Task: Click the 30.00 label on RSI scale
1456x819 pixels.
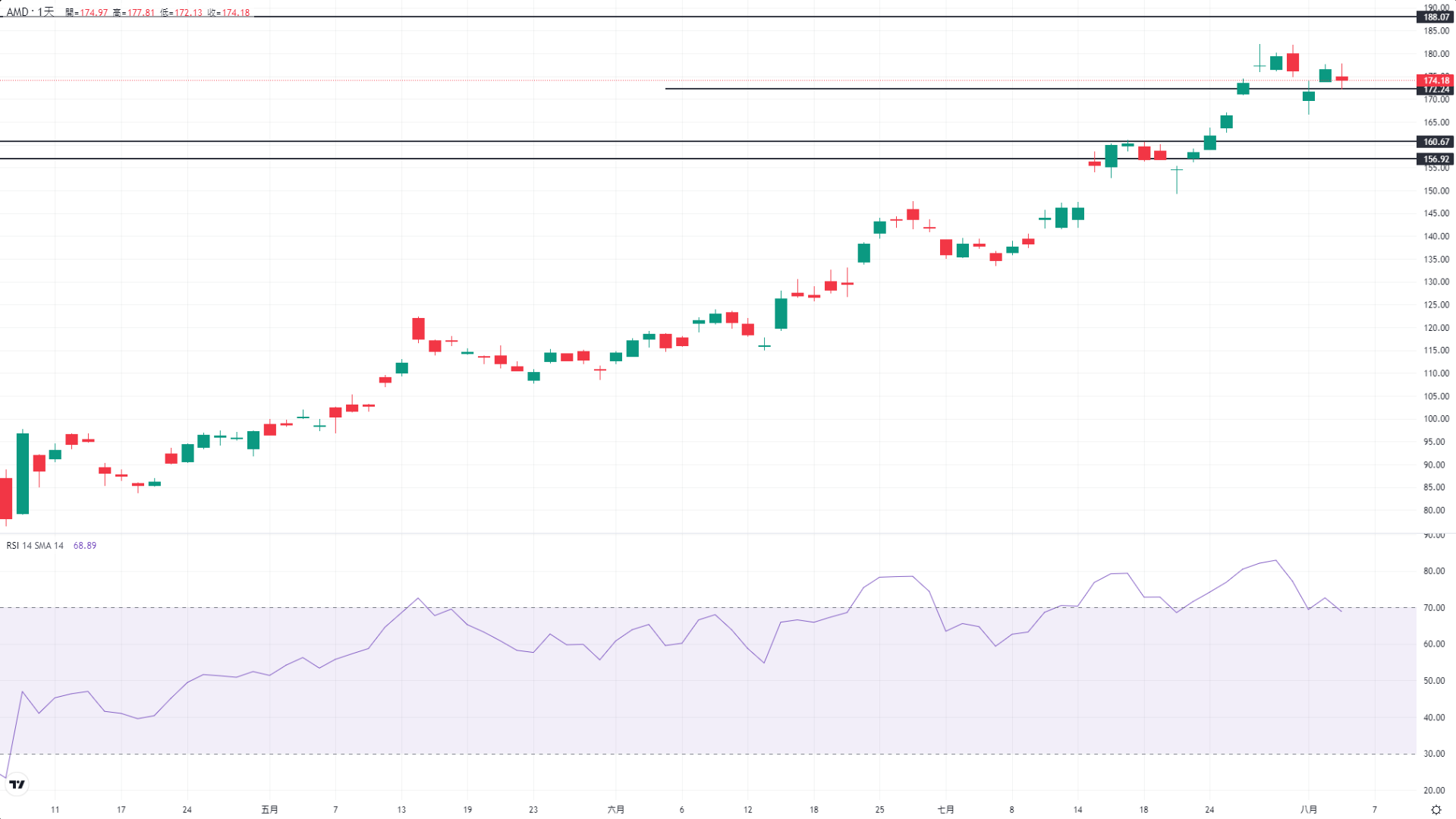Action: pos(1433,754)
